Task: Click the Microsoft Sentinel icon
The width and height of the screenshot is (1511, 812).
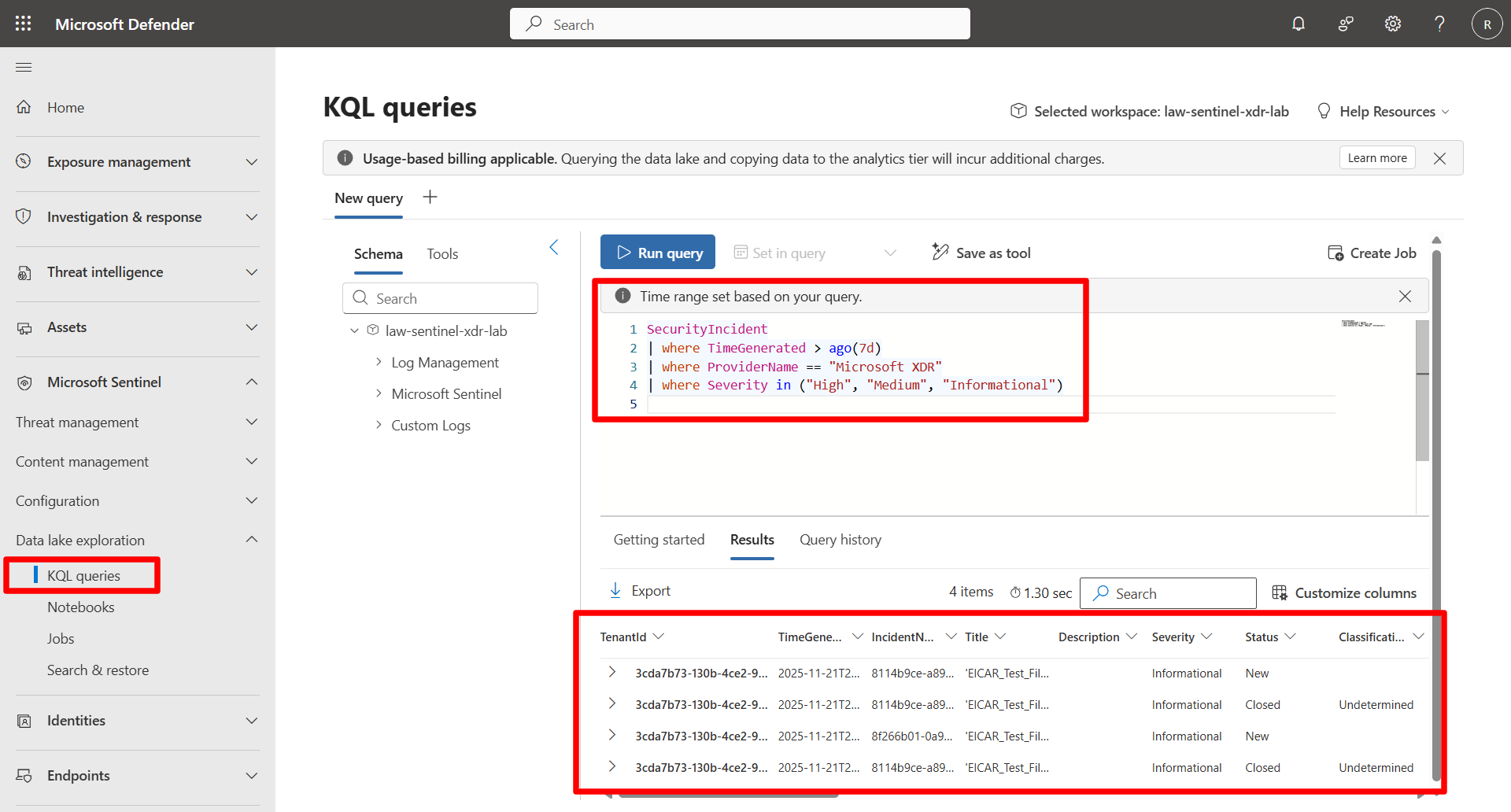Action: 24,382
